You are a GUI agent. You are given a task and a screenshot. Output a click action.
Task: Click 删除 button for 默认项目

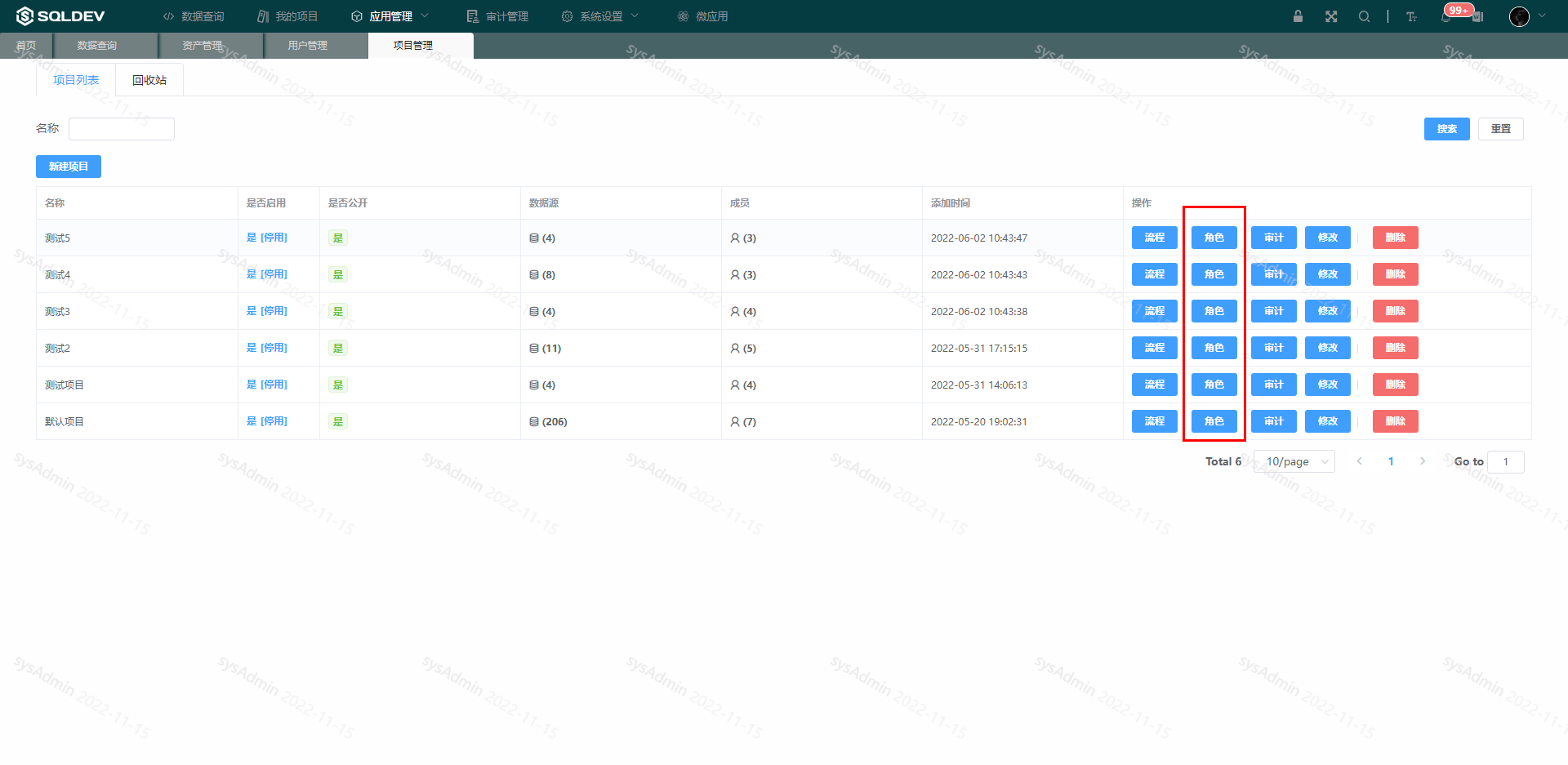[x=1396, y=421]
